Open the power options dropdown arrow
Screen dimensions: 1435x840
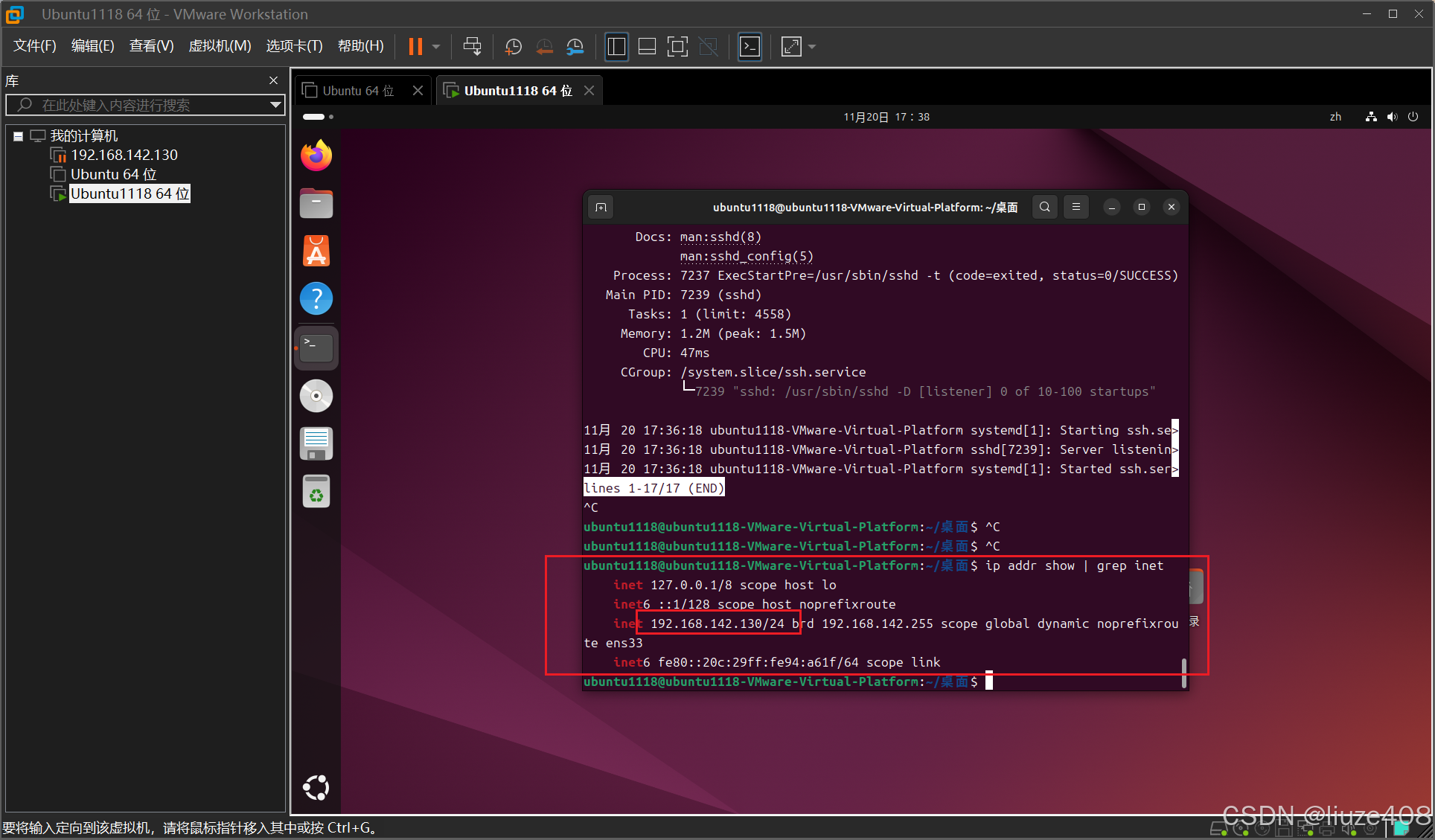(x=436, y=47)
